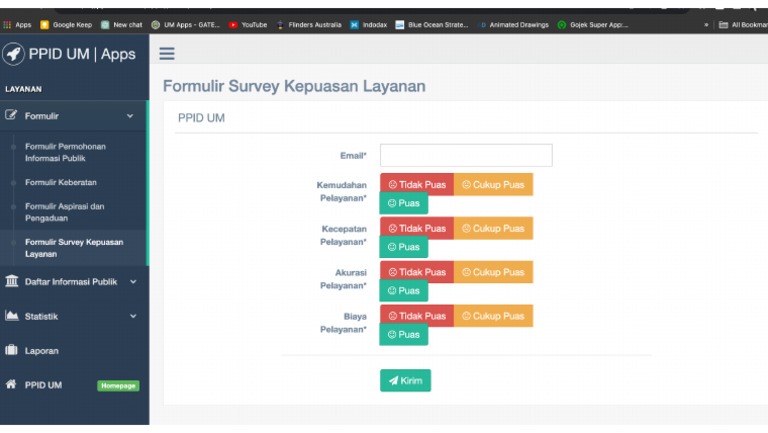Click the Statistik chart icon
The width and height of the screenshot is (768, 433).
pyautogui.click(x=12, y=316)
